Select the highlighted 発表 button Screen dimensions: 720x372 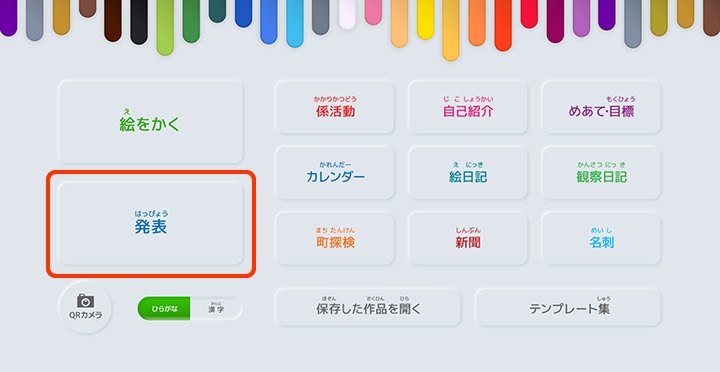151,224
